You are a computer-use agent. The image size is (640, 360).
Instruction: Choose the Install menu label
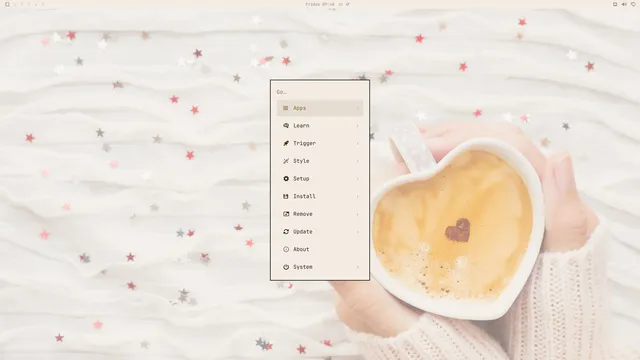pyautogui.click(x=304, y=196)
